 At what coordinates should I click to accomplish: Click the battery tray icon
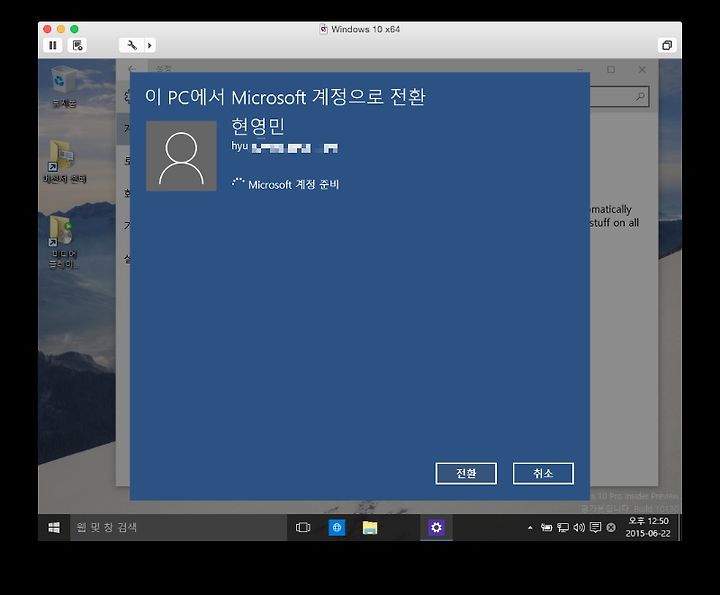coord(546,528)
